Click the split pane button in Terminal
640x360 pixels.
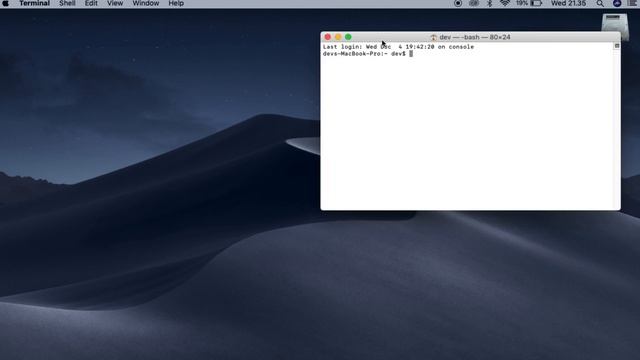pyautogui.click(x=617, y=46)
